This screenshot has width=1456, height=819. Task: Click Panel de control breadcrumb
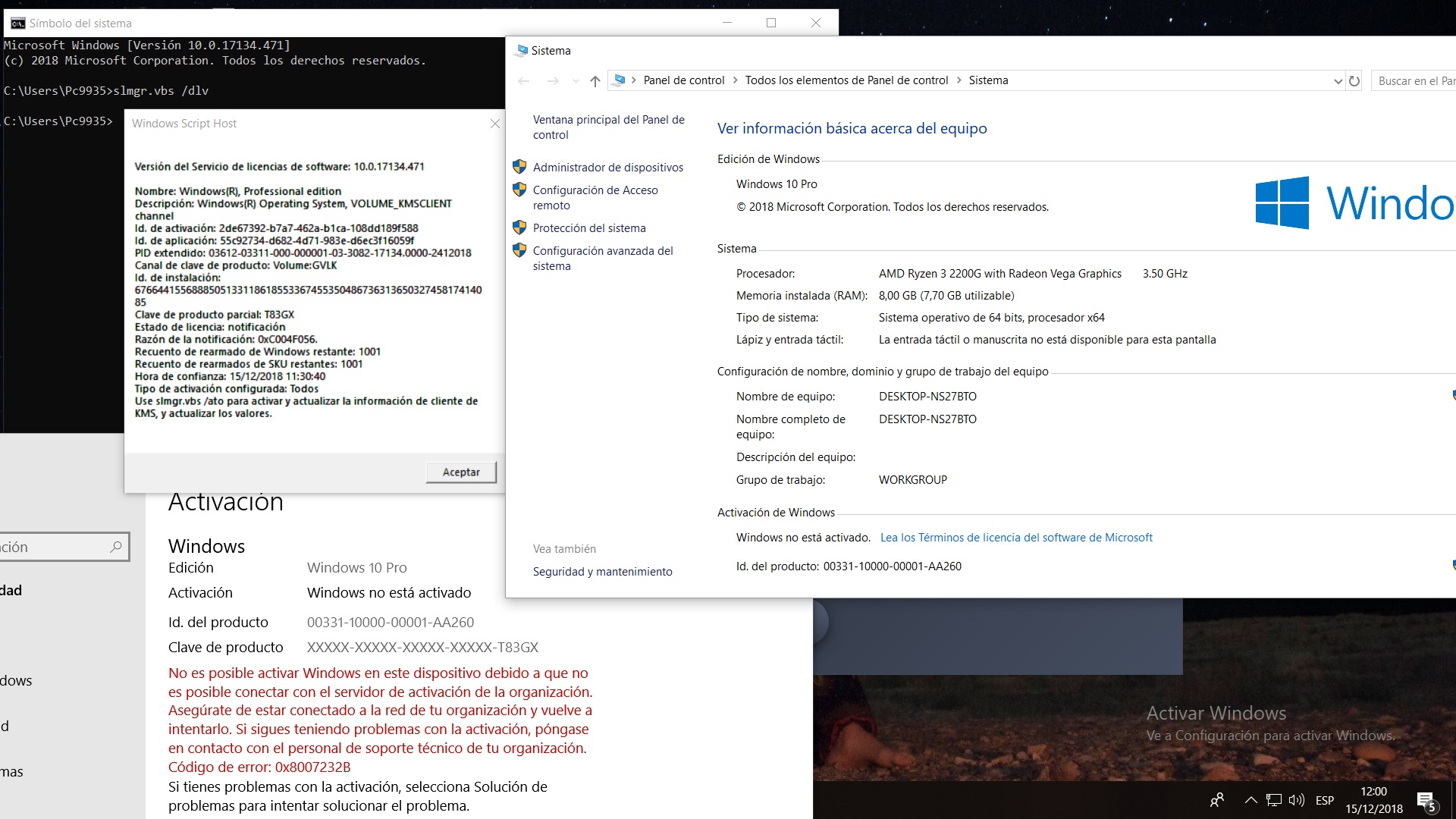click(684, 80)
